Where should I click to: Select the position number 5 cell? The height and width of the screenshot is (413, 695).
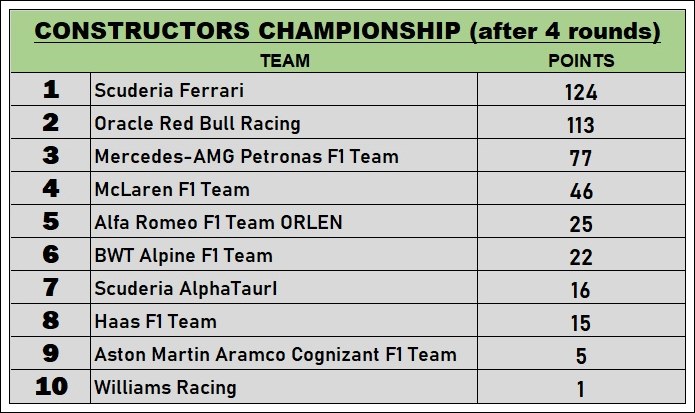51,222
